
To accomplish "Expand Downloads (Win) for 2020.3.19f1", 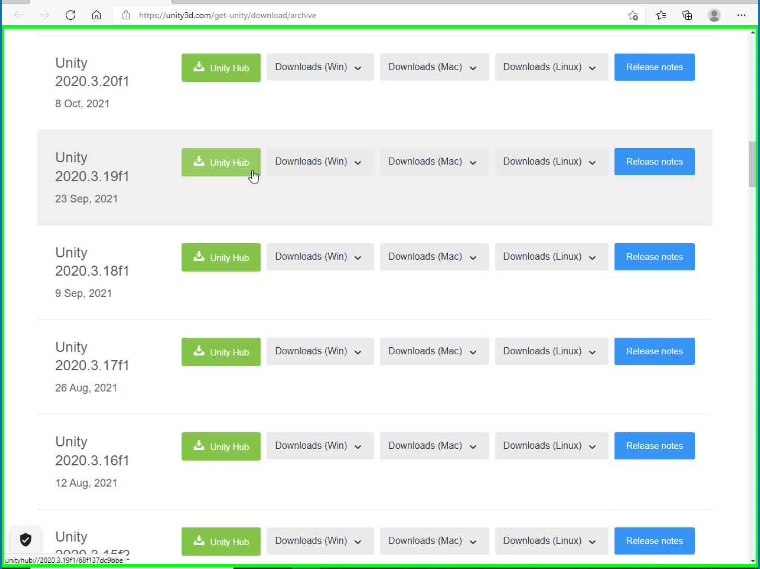I will [x=320, y=161].
